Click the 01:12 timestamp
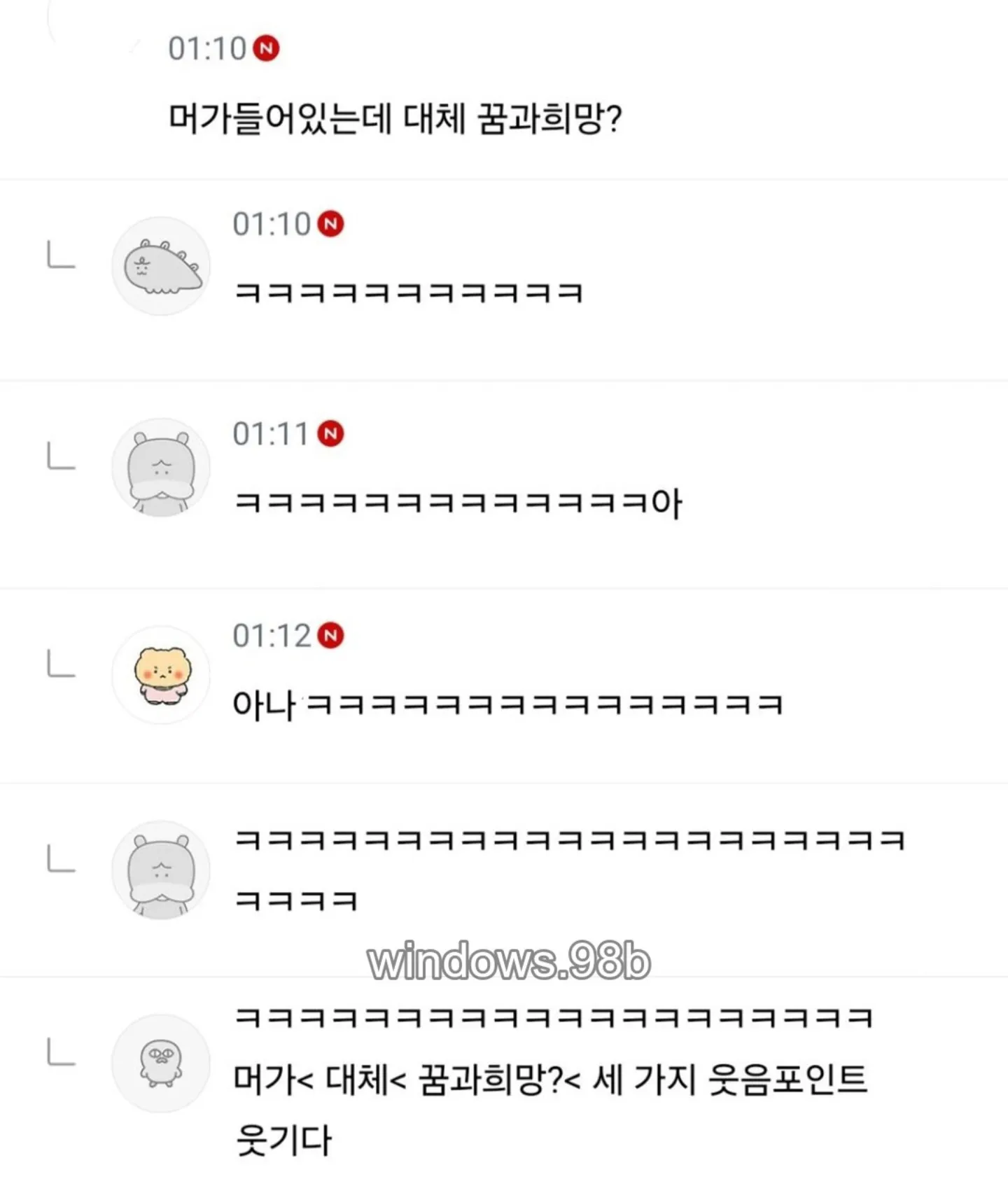The height and width of the screenshot is (1186, 1008). click(272, 636)
